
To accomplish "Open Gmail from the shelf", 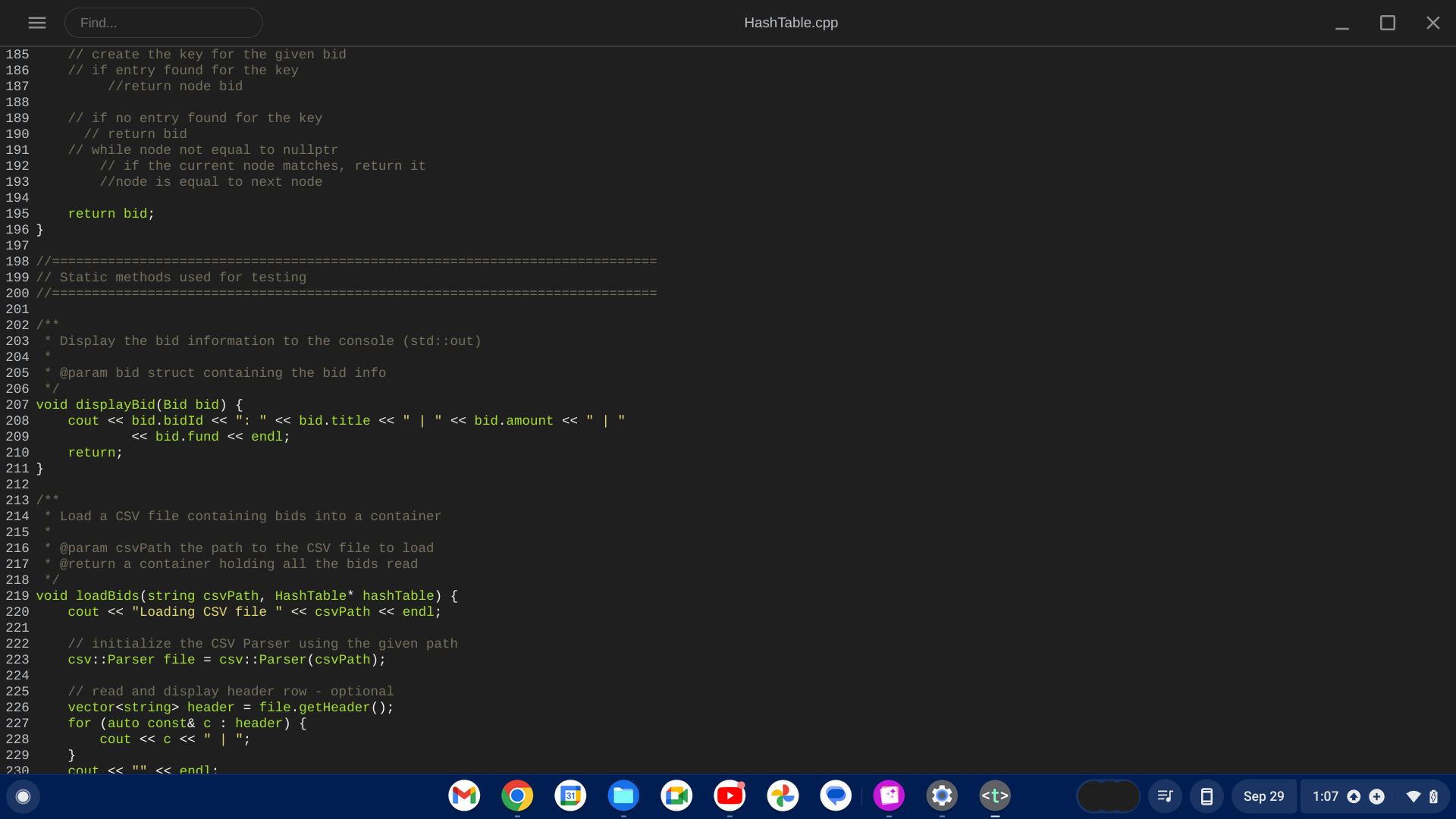I will pos(464,796).
